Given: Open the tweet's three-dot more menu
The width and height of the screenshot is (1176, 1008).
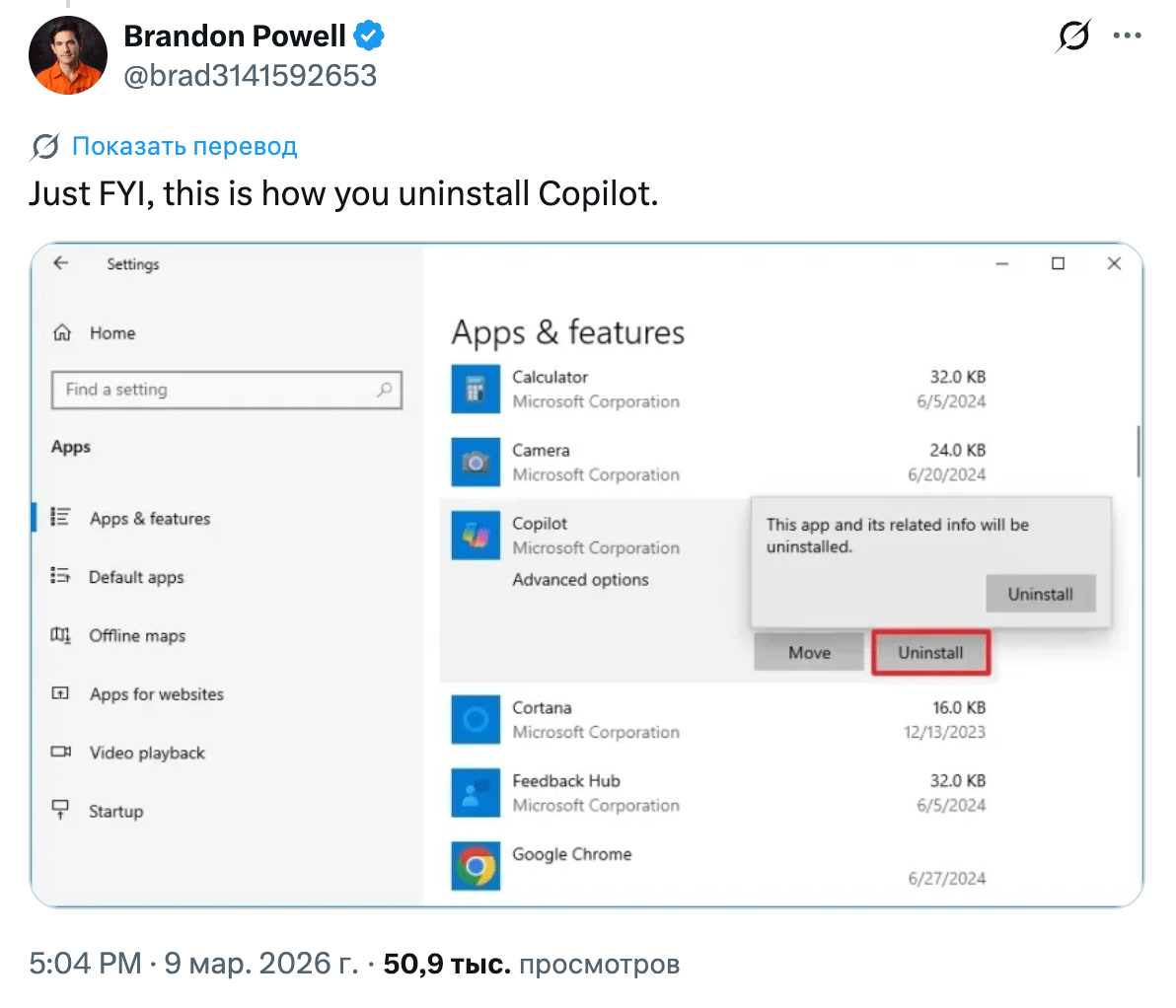Looking at the screenshot, I should pyautogui.click(x=1127, y=36).
